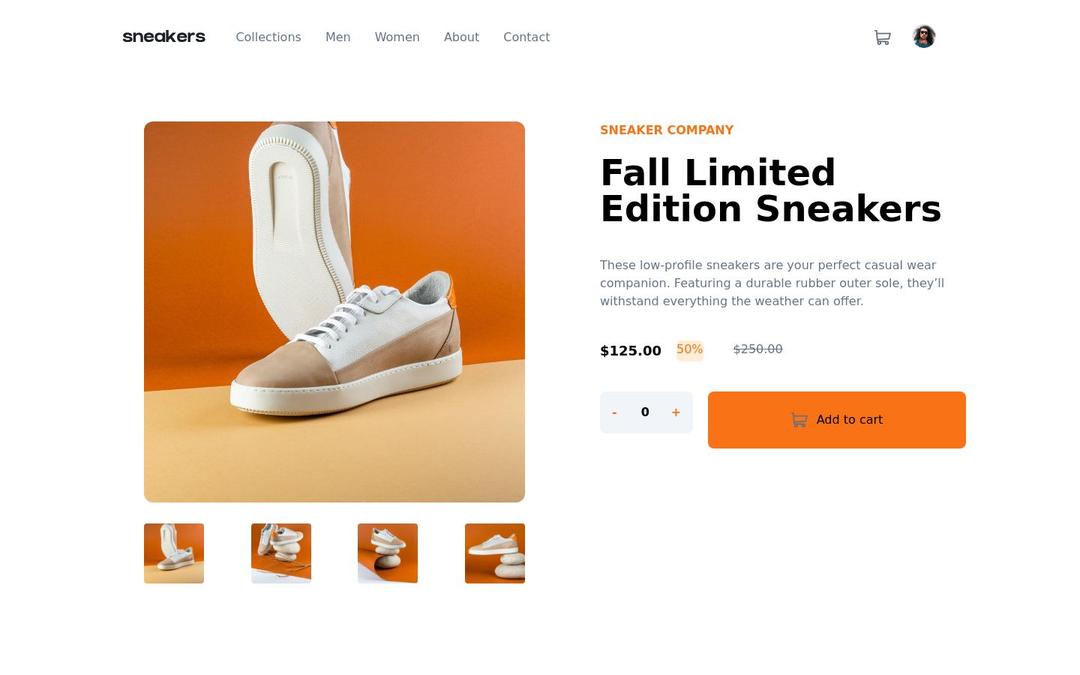Click the 50% discount badge
Viewport: 1080px width, 675px height.
pos(689,349)
